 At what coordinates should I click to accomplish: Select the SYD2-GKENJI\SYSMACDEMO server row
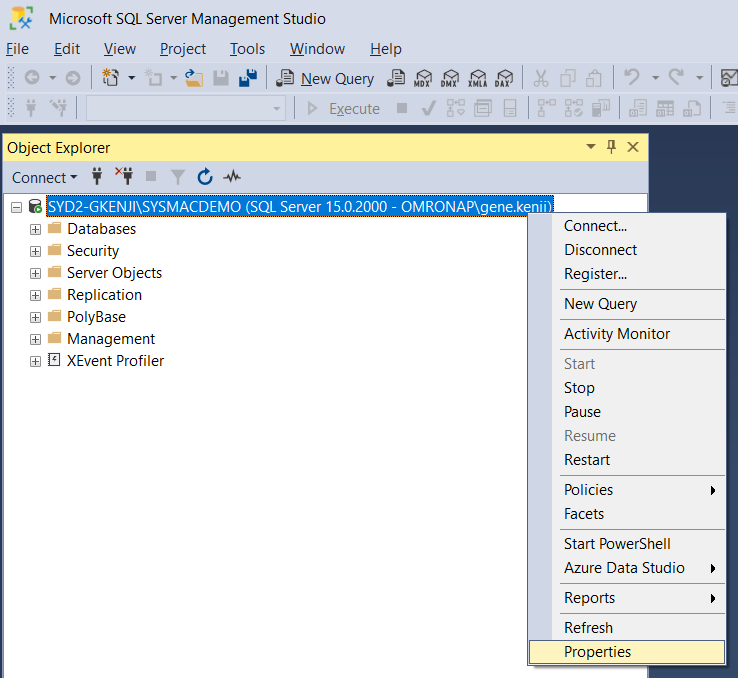[x=300, y=207]
